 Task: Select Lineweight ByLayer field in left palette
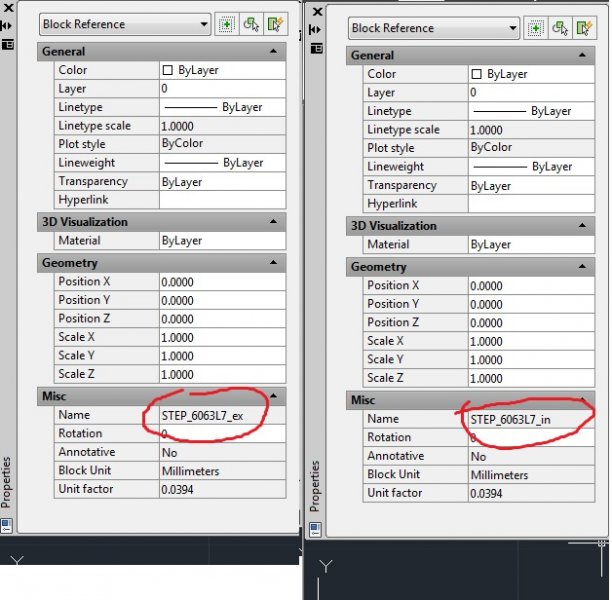tap(223, 162)
